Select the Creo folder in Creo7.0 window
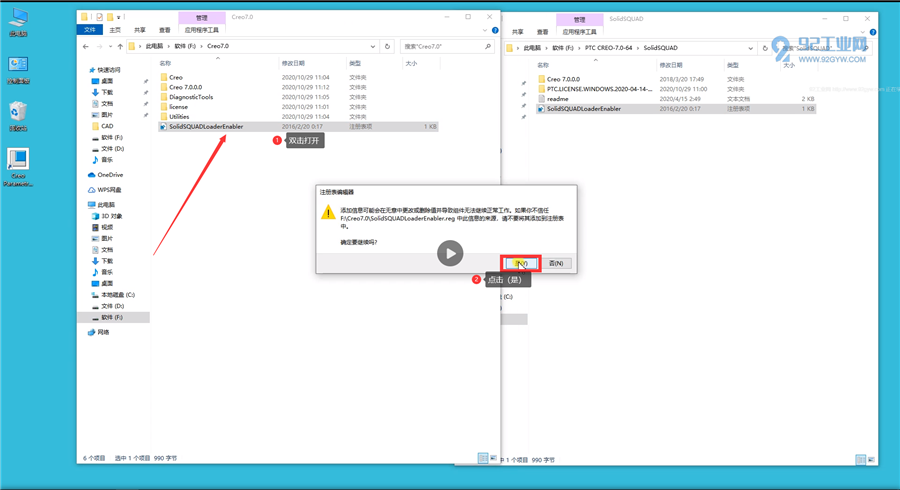Screen dimensions: 900x490 (x=176, y=77)
